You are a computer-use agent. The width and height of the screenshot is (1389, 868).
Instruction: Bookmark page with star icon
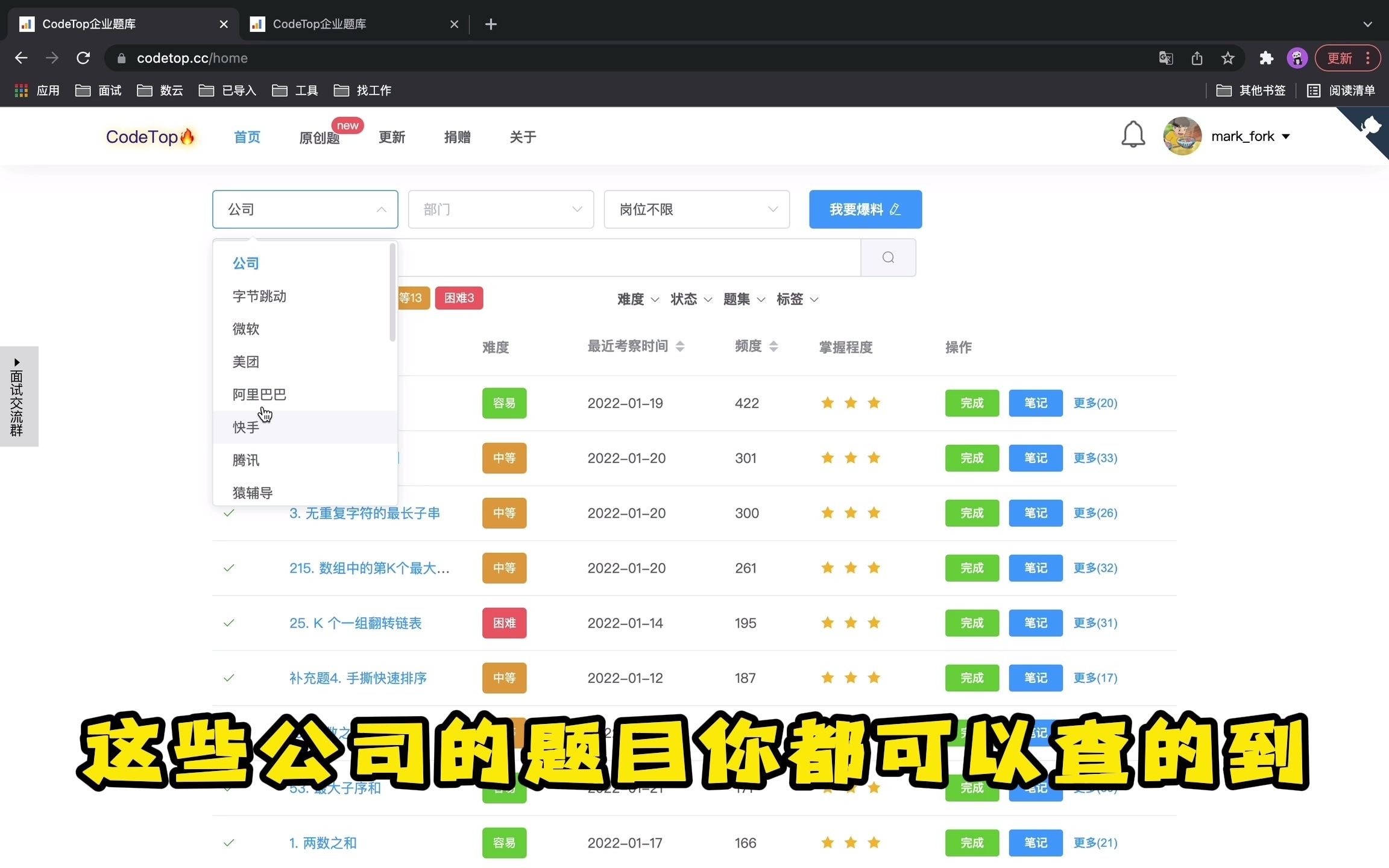tap(1227, 58)
